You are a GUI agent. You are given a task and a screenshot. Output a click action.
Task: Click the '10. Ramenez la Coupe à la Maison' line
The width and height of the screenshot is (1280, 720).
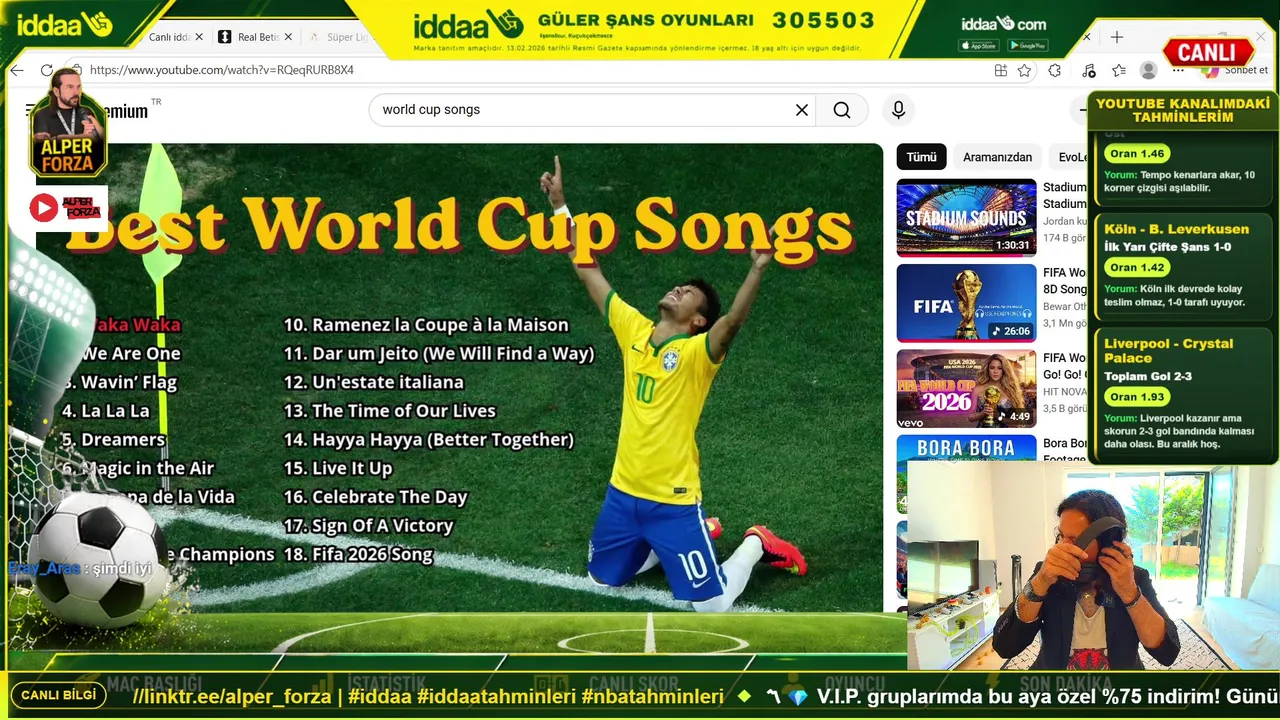pyautogui.click(x=426, y=325)
